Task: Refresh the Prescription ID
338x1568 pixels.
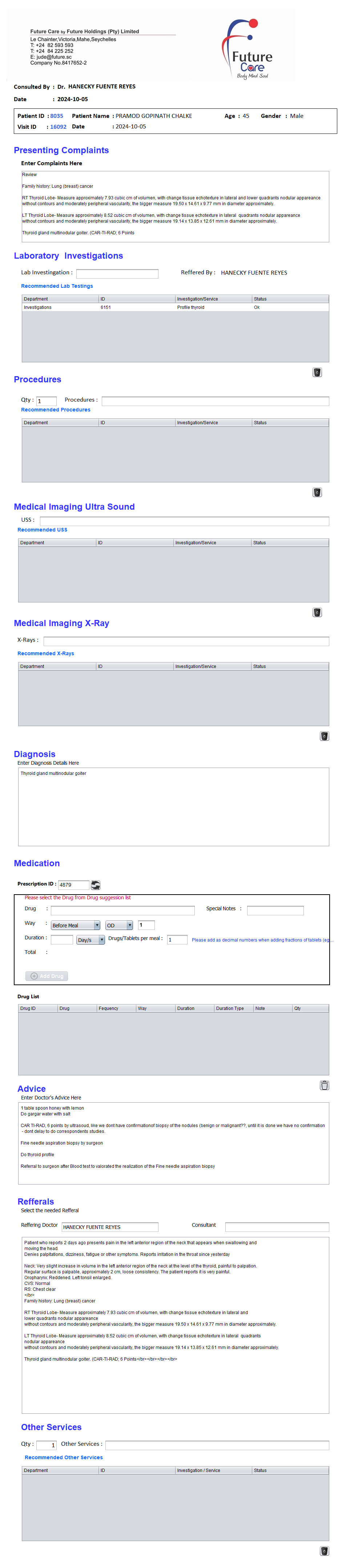Action: [96, 884]
